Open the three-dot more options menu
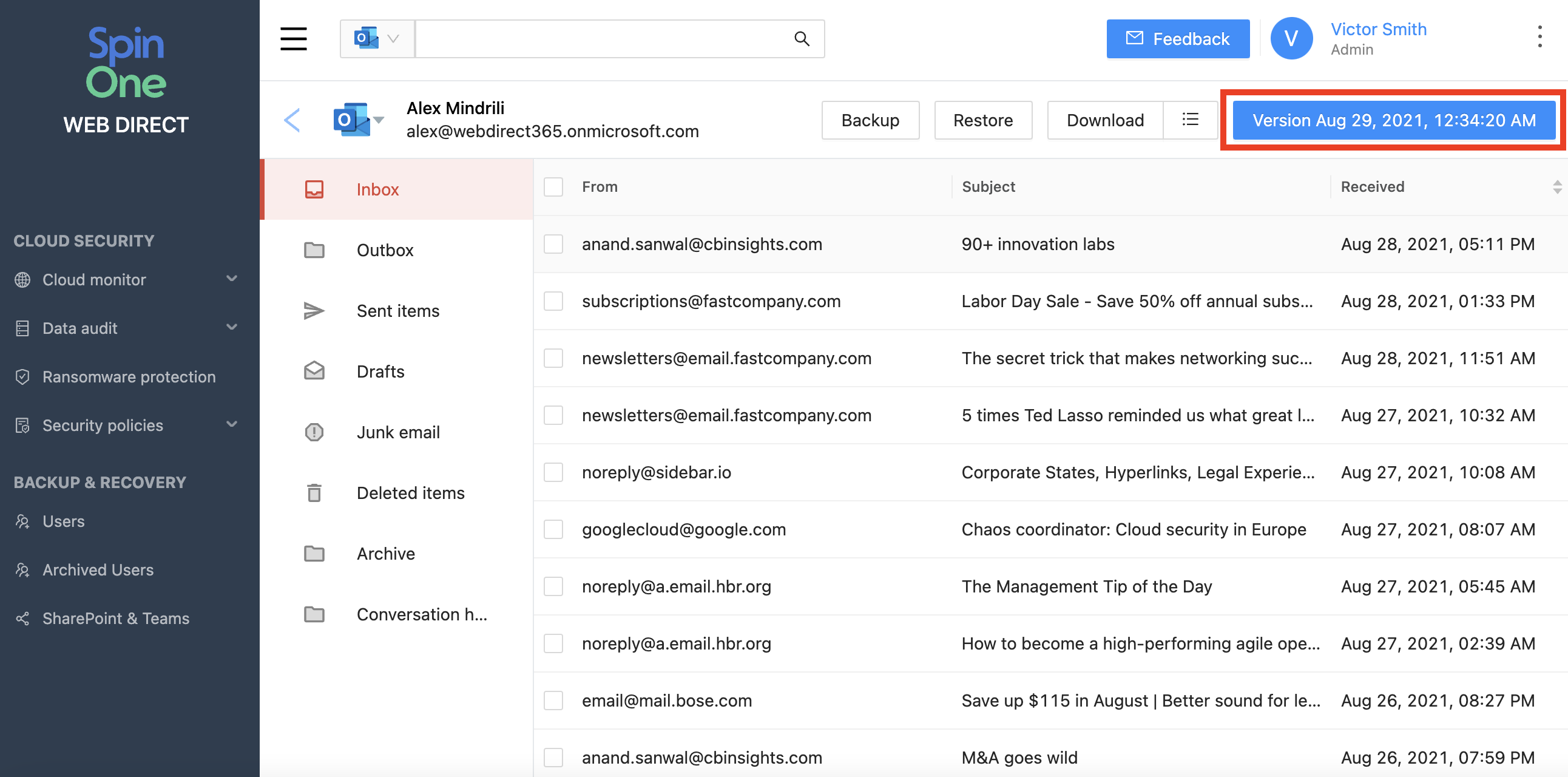 point(1539,37)
